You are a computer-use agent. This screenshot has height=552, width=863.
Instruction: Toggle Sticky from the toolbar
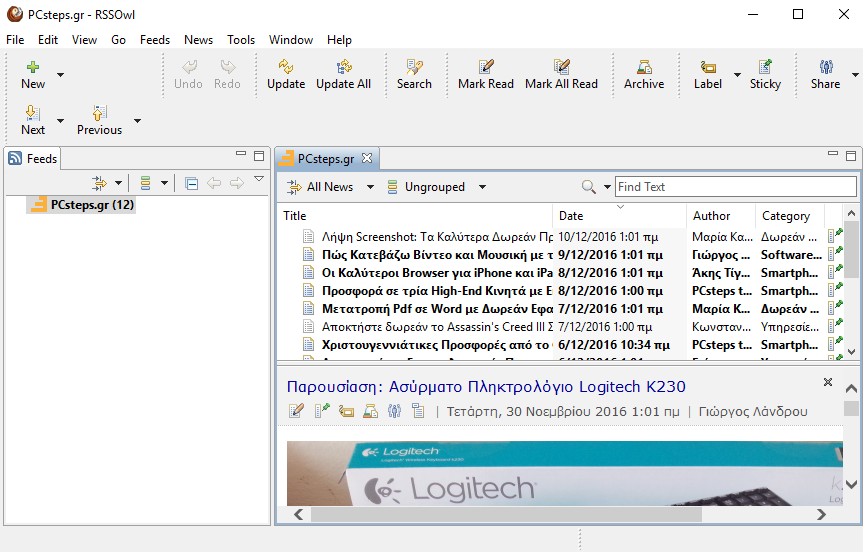pos(765,74)
